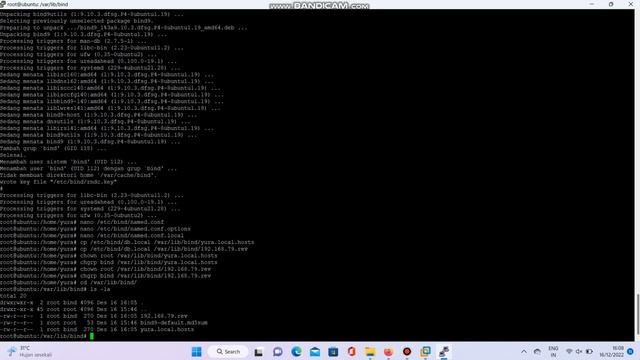Click the 'yura.local.hosts' listing line
Image resolution: width=640 pixels, height=360 pixels.
(97, 329)
